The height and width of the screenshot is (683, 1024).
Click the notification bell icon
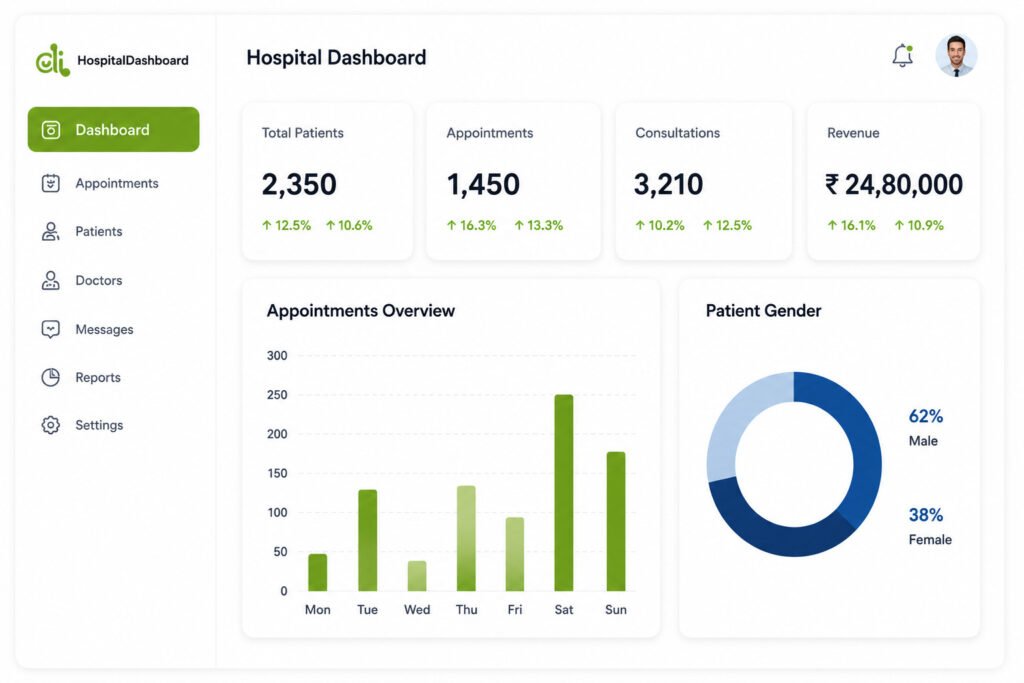903,56
